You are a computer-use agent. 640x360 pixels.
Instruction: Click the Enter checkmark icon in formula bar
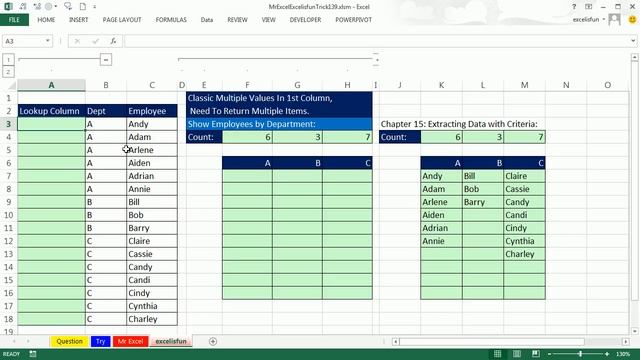coord(96,41)
